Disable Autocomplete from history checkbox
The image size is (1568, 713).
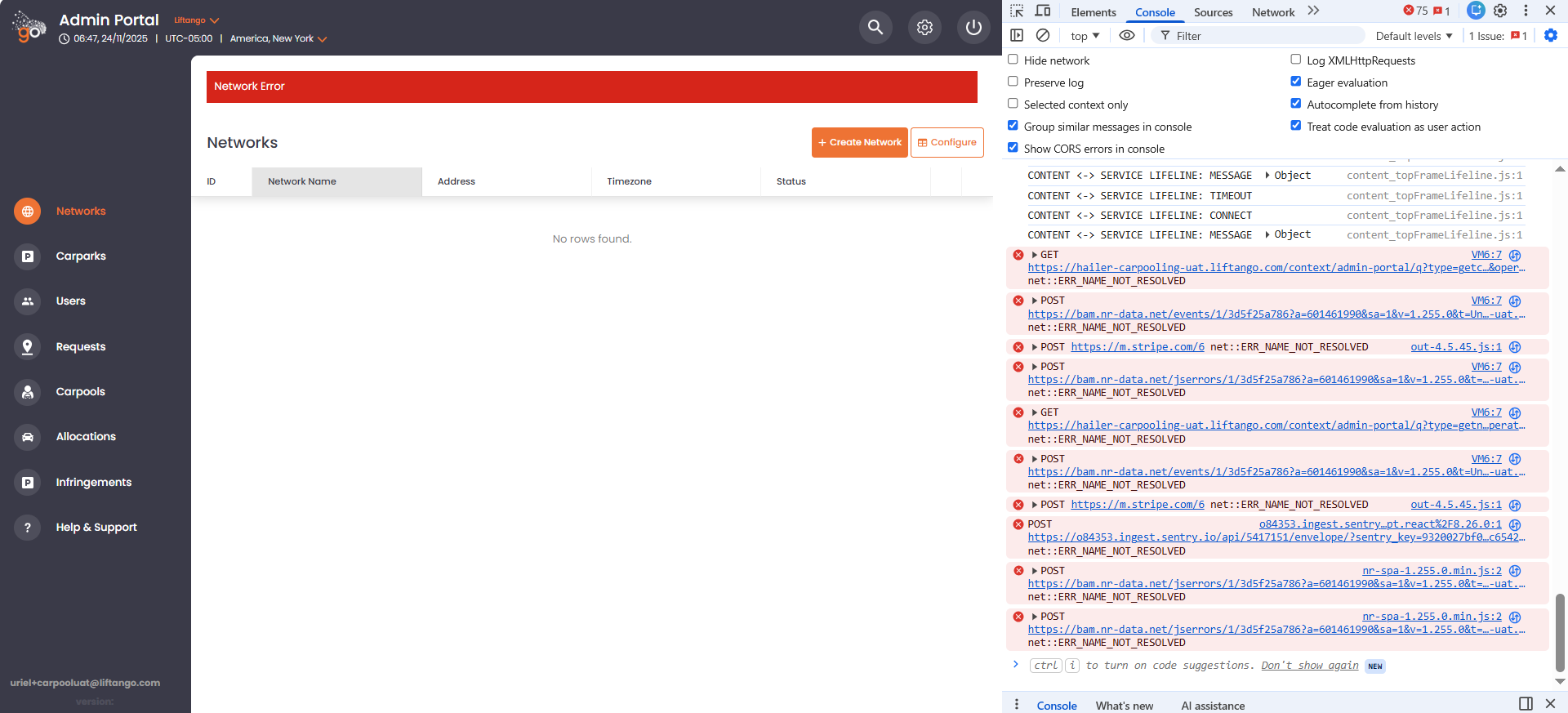[x=1295, y=104]
